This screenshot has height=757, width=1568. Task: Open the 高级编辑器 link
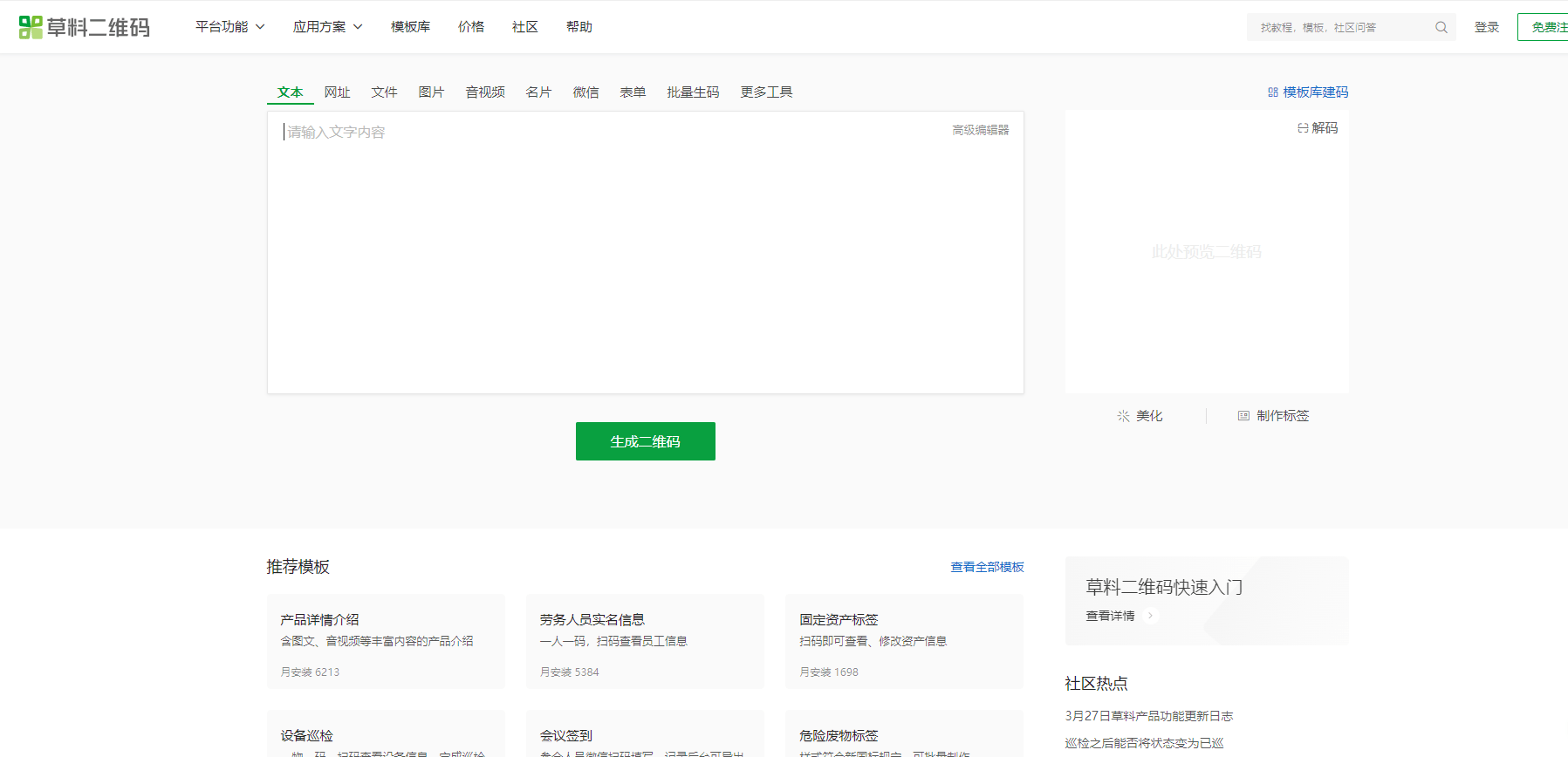point(981,130)
